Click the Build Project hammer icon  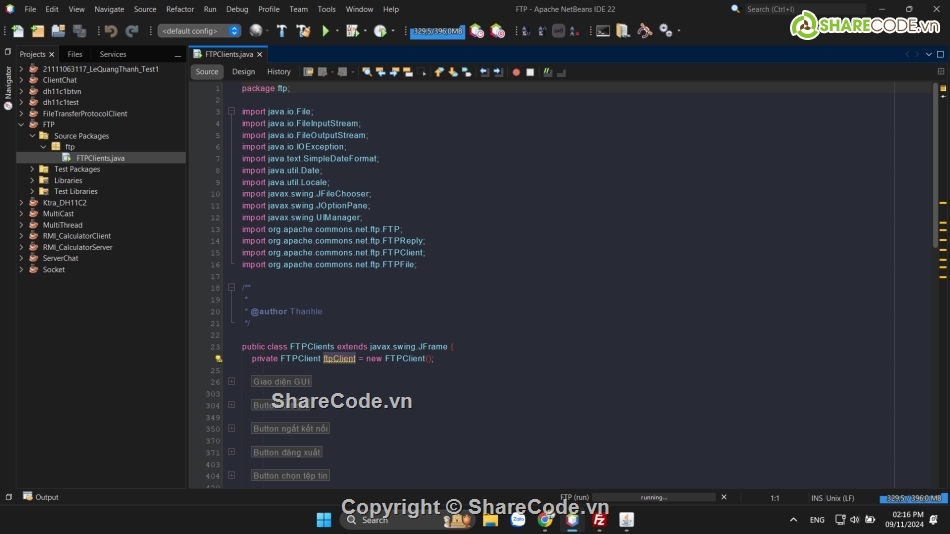(x=282, y=31)
